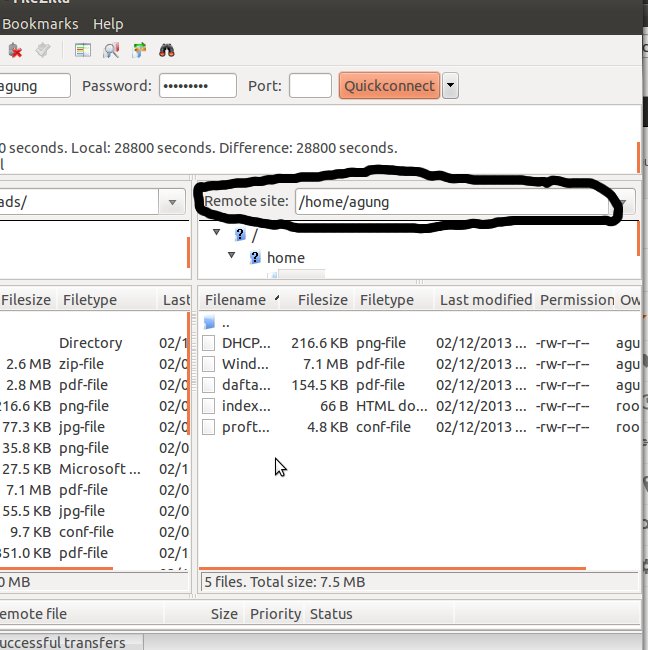Collapse the root '/' tree node triangle
This screenshot has width=650, height=650.
pos(216,233)
